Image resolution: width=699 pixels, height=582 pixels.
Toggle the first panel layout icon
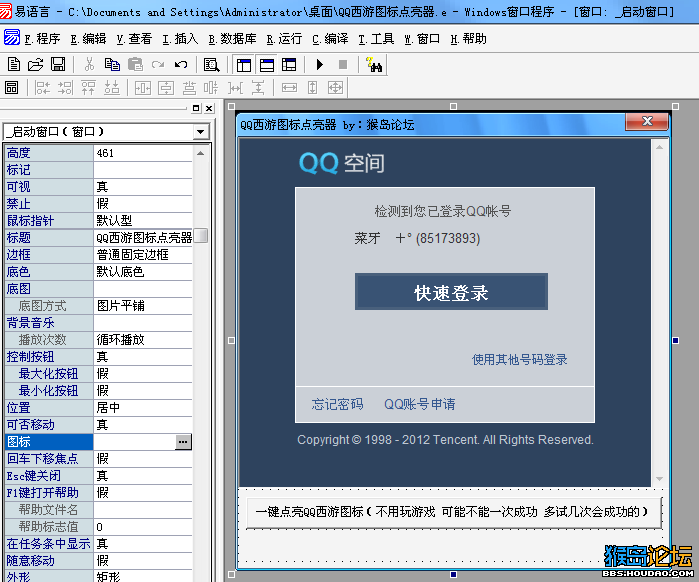point(243,65)
